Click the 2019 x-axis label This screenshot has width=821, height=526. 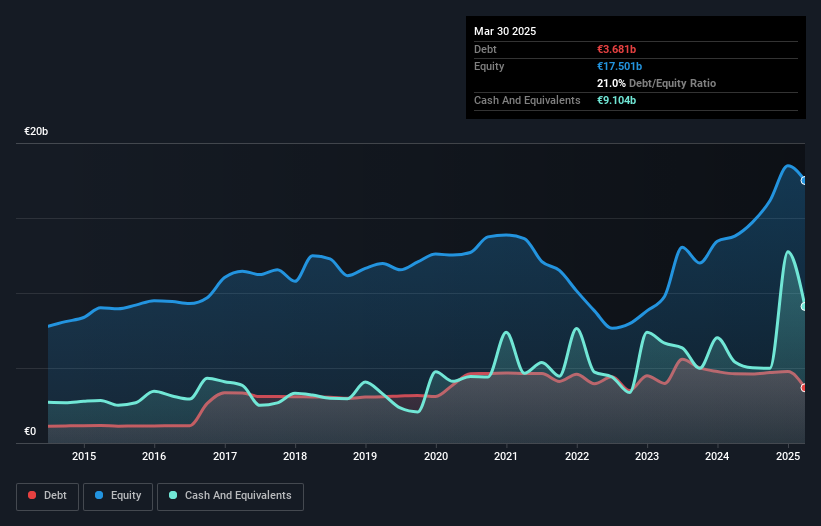365,456
